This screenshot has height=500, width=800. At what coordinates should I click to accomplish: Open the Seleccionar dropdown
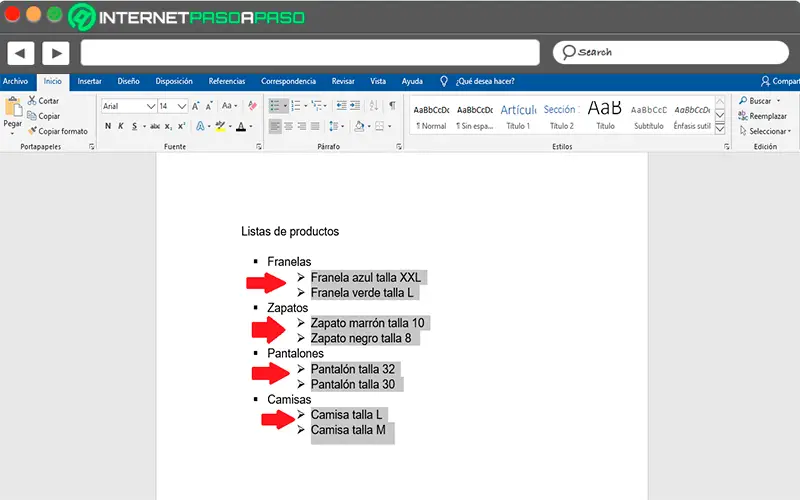[x=765, y=131]
